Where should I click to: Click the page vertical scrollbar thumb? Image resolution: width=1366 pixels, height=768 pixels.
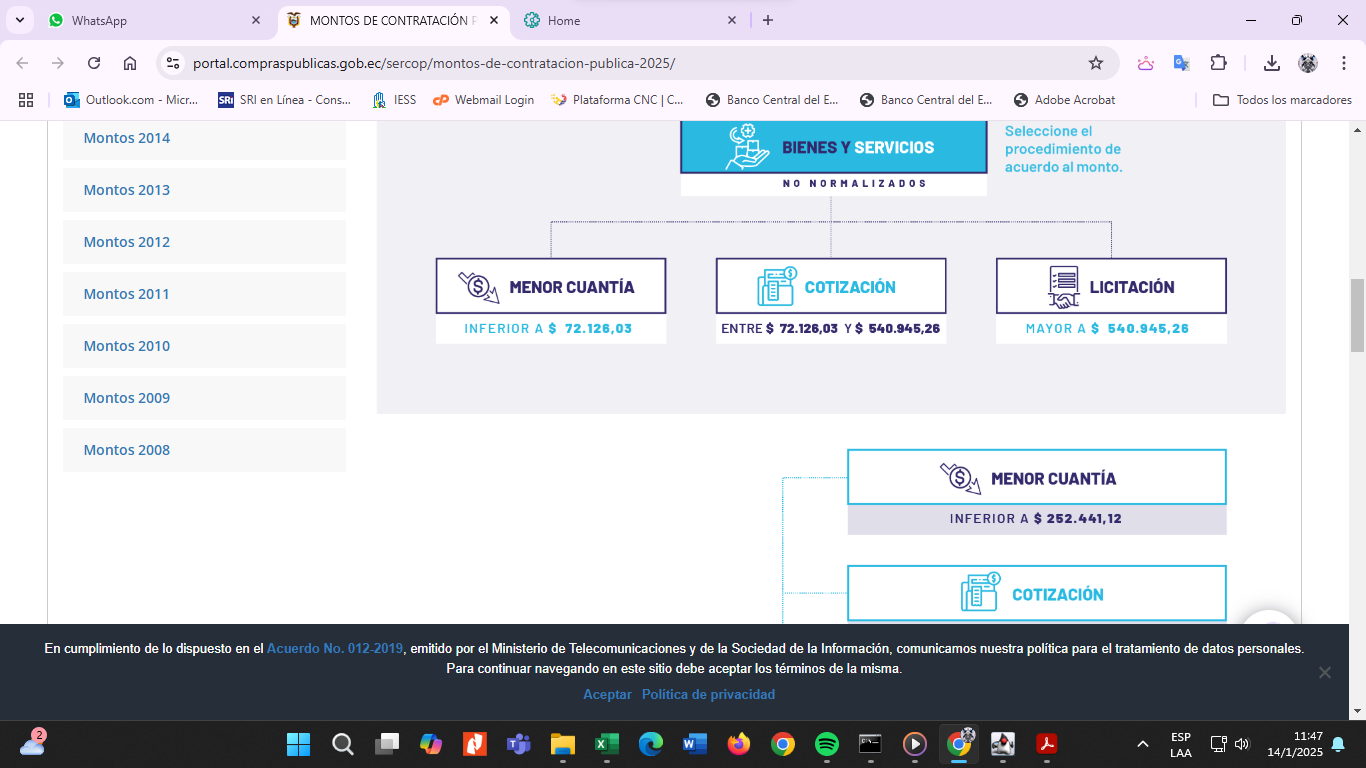click(1357, 315)
